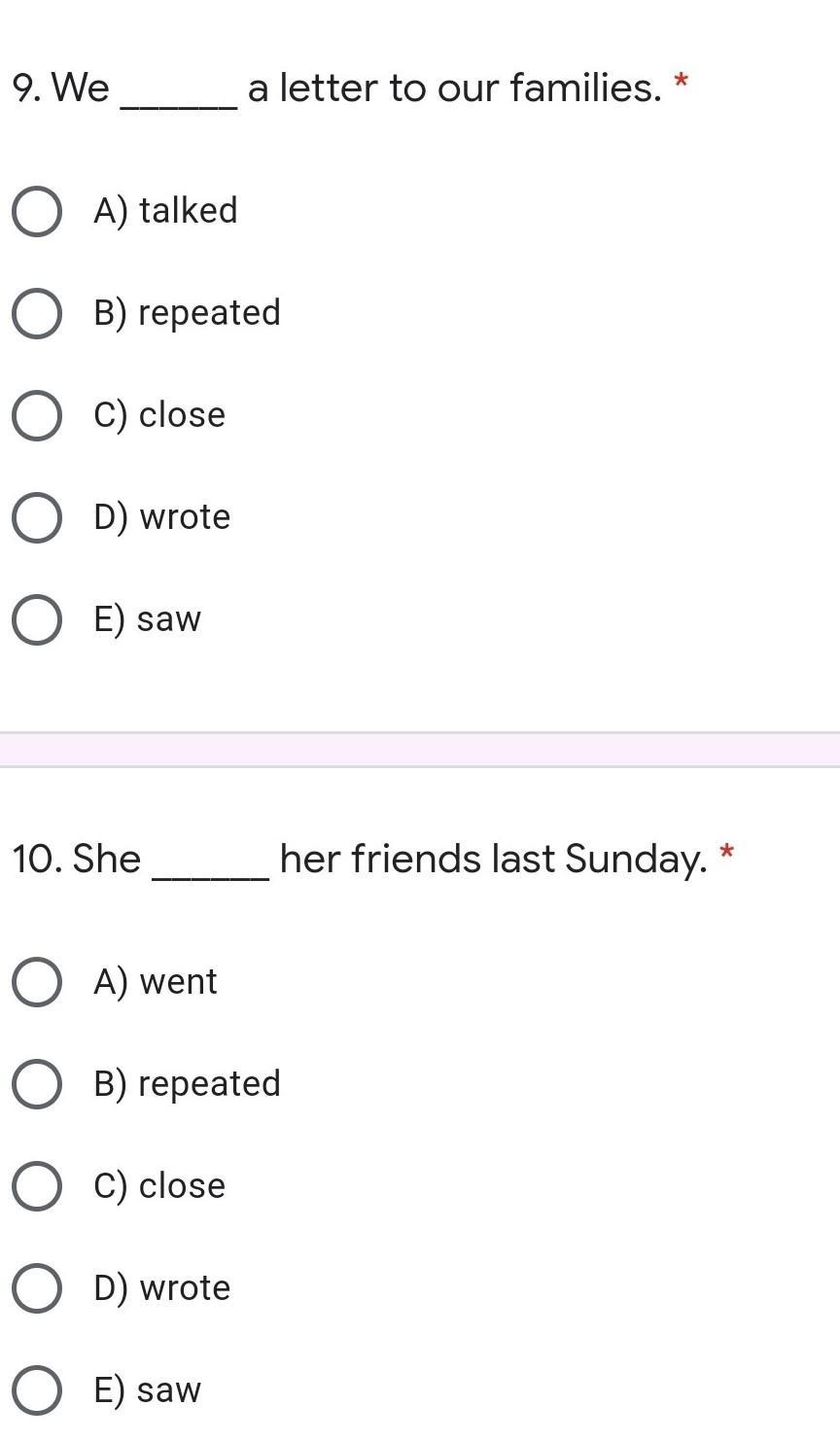Select 'E) saw' radio in question 10
The width and height of the screenshot is (840, 1441).
(x=37, y=1390)
